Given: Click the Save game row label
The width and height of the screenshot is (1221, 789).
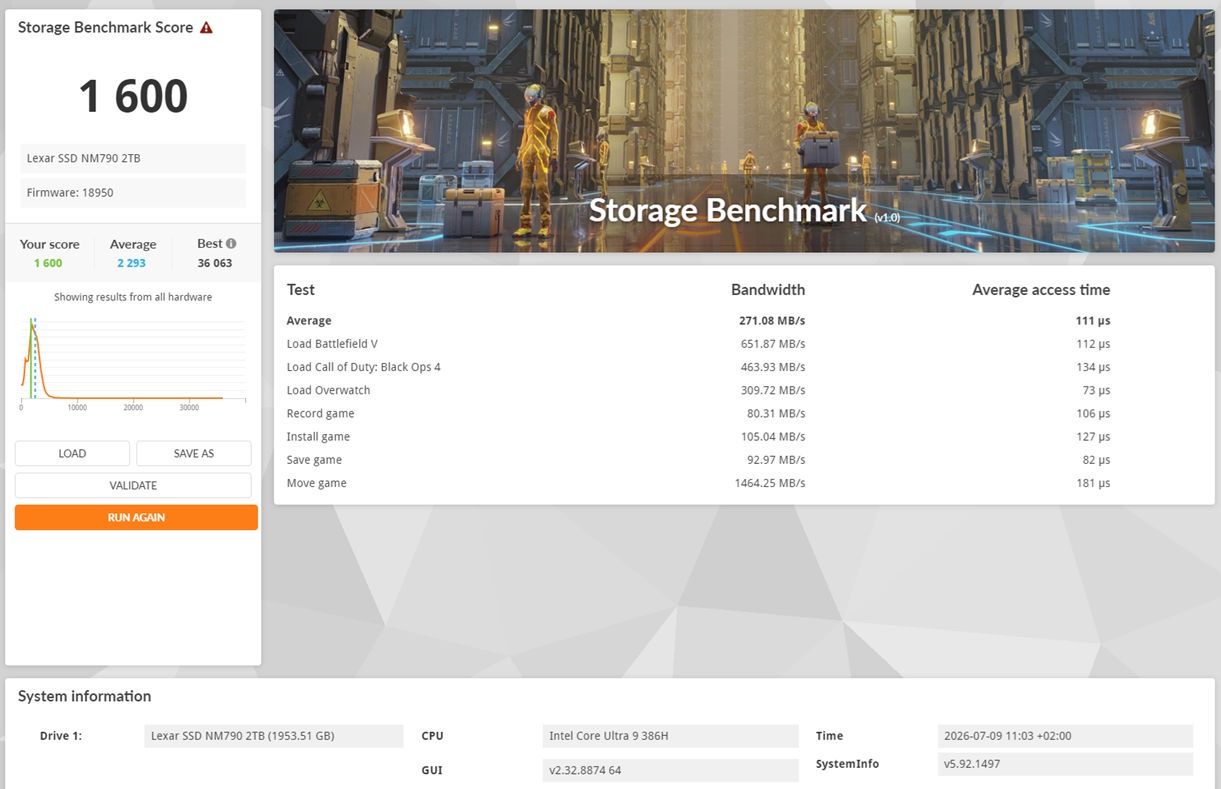Looking at the screenshot, I should click(x=314, y=460).
